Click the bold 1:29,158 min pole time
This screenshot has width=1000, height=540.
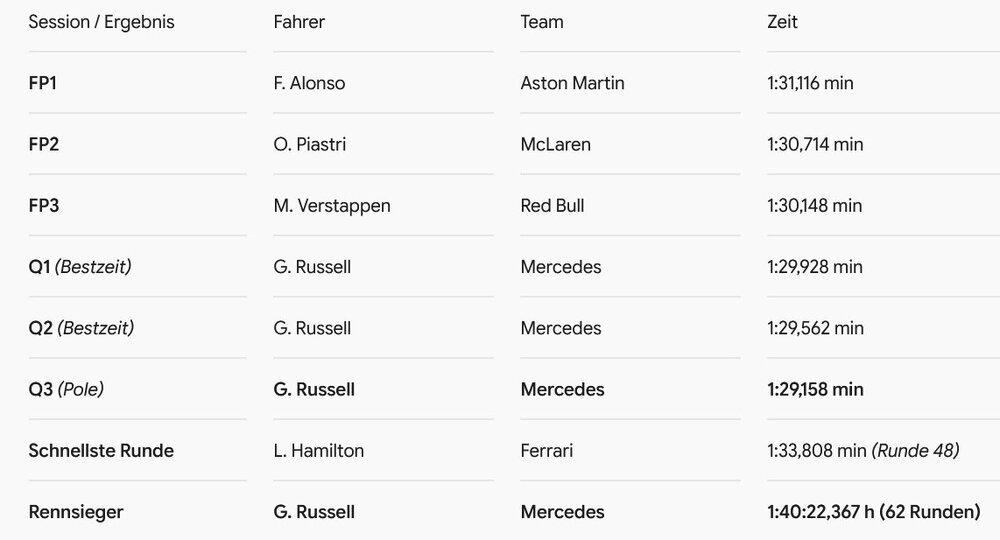pyautogui.click(x=816, y=389)
